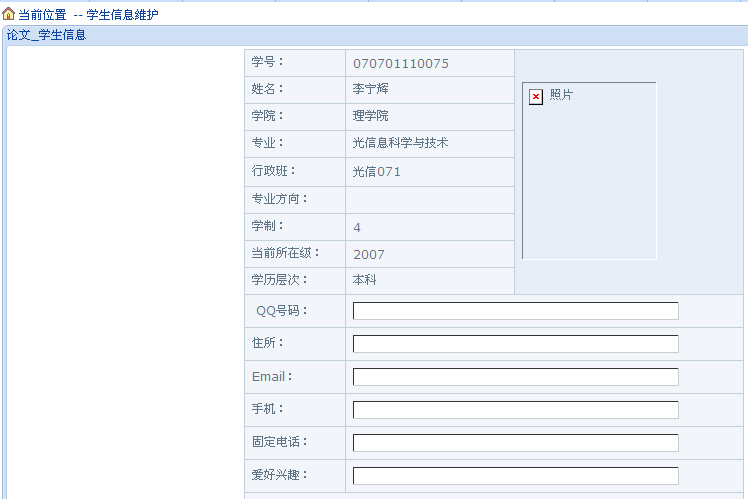
Task: Click the name value 李宁辉
Action: [370, 89]
